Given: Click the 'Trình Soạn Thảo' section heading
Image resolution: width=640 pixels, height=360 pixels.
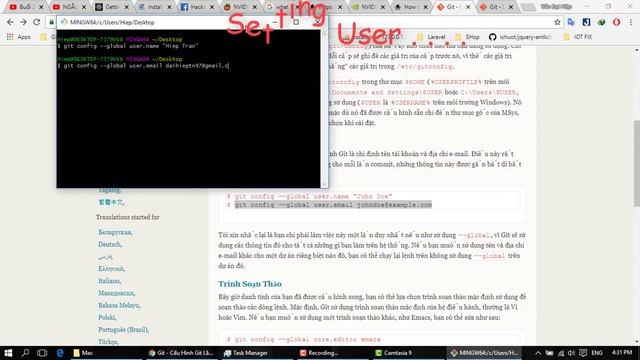Looking at the screenshot, I should (x=250, y=284).
